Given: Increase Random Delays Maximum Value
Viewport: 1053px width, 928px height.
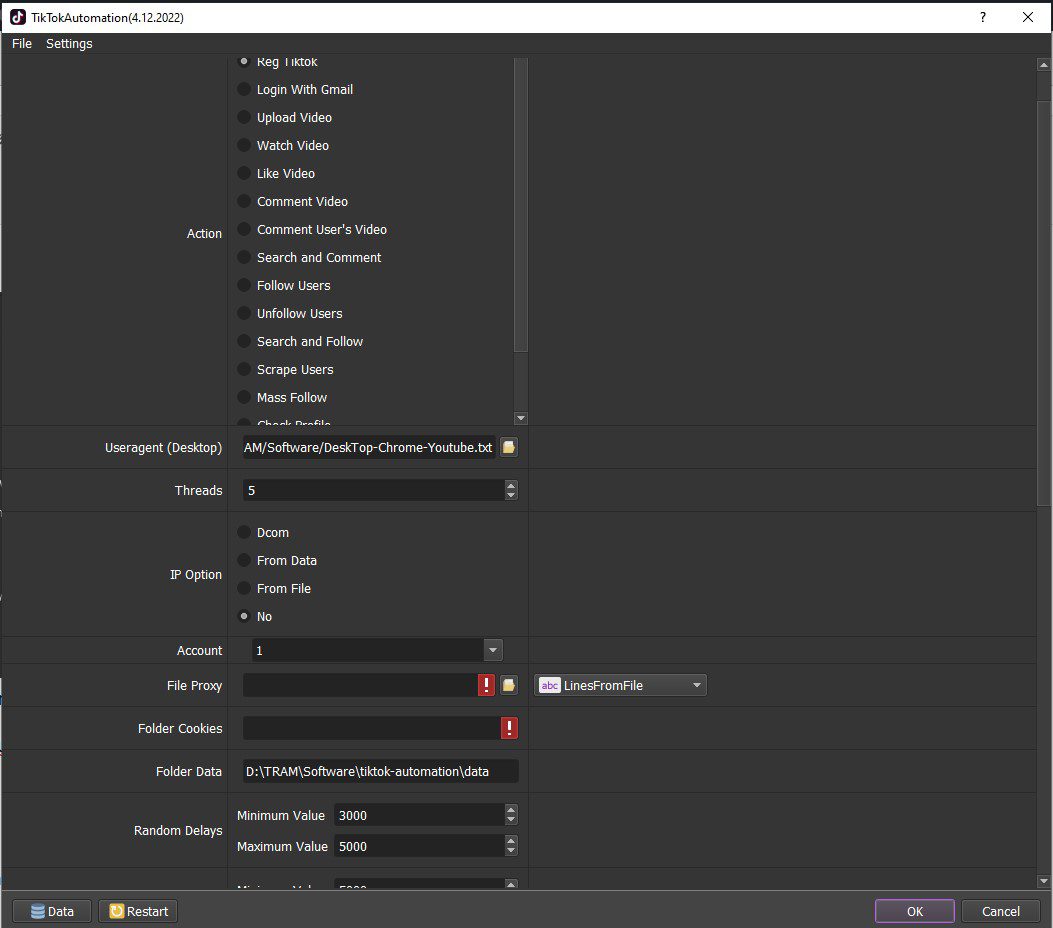Looking at the screenshot, I should 511,841.
